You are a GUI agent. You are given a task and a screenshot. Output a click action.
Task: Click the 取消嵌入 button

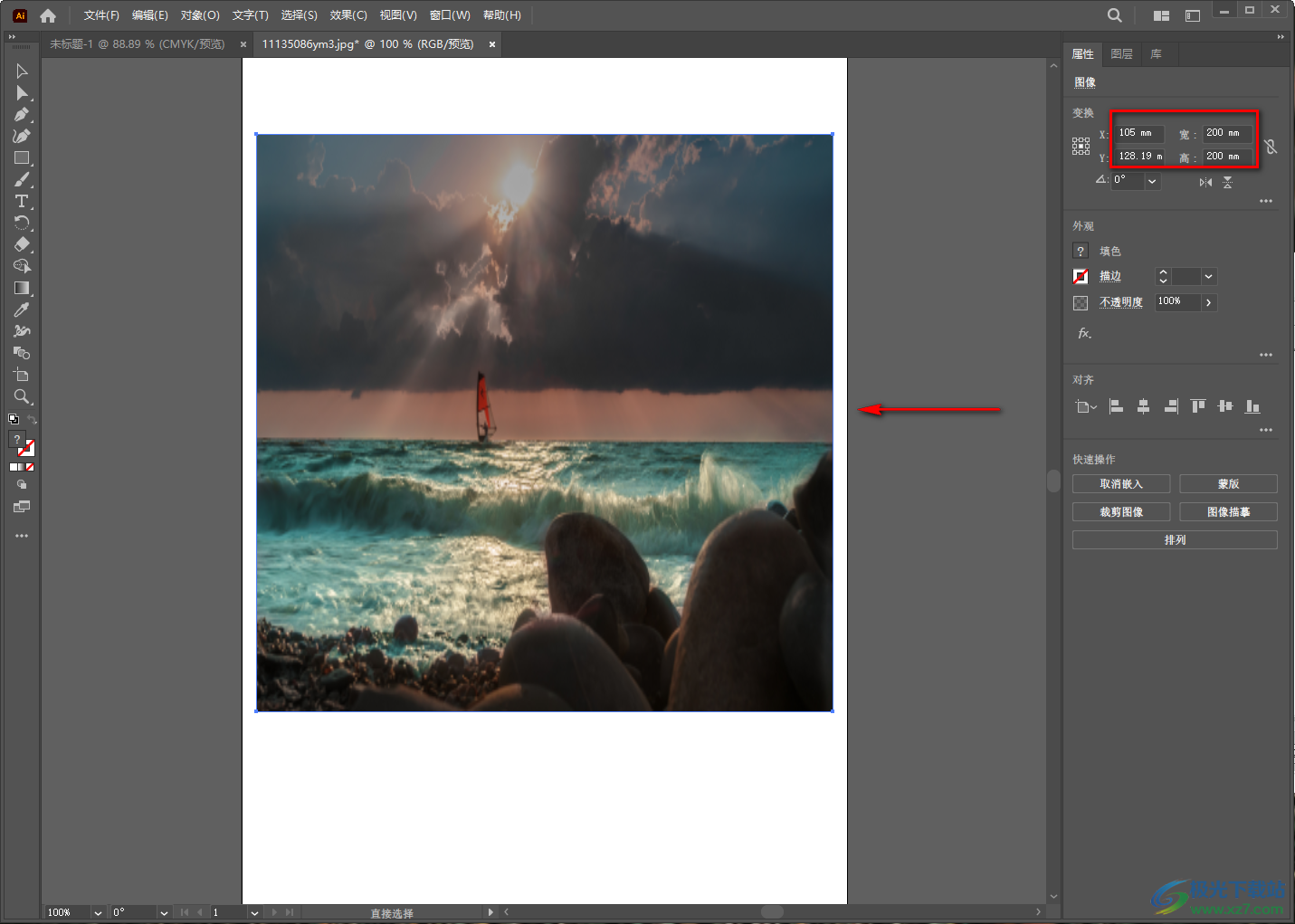pyautogui.click(x=1121, y=484)
